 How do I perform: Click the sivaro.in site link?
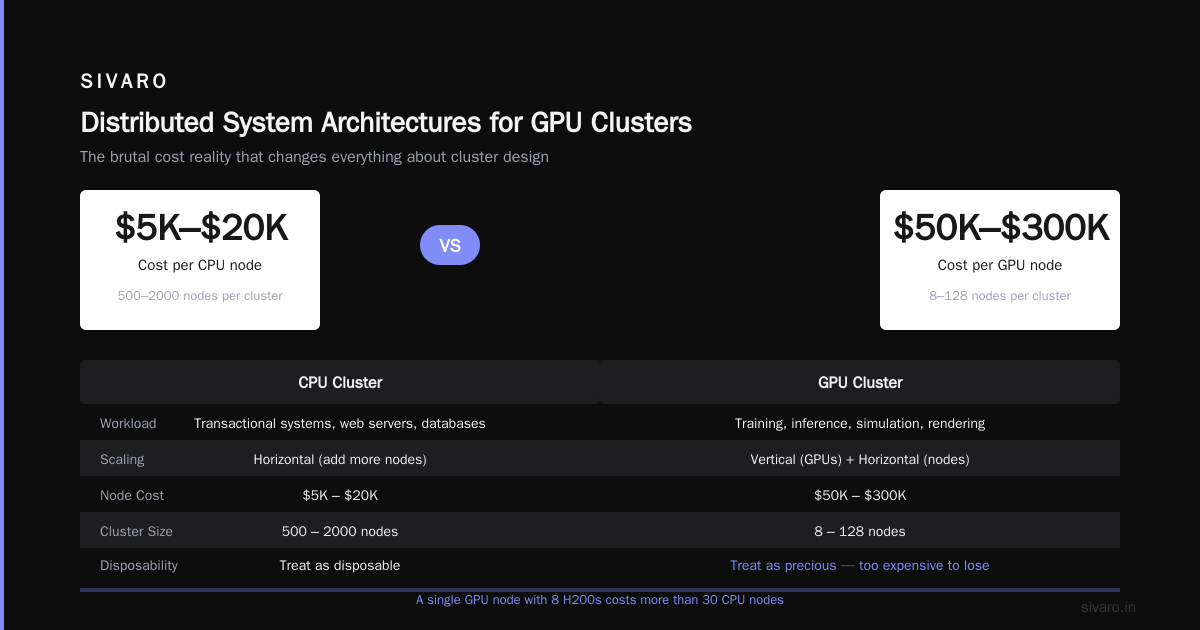[x=1109, y=607]
